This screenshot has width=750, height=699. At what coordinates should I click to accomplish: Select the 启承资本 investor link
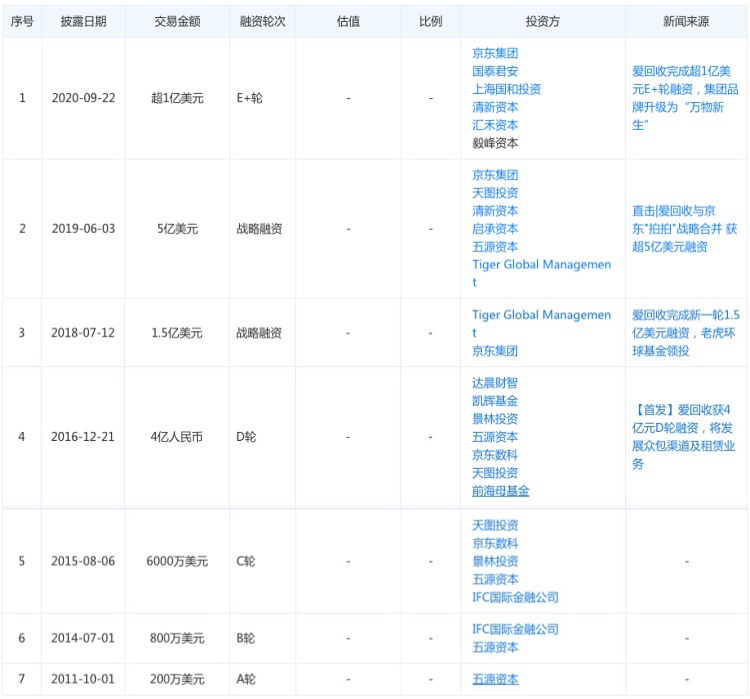click(495, 229)
